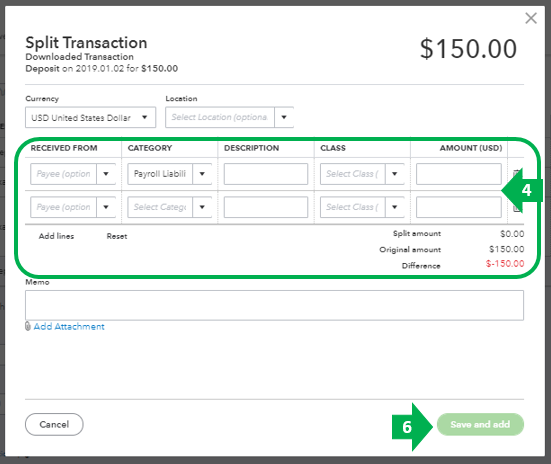Click the Cancel button
This screenshot has height=464, width=551.
54,424
